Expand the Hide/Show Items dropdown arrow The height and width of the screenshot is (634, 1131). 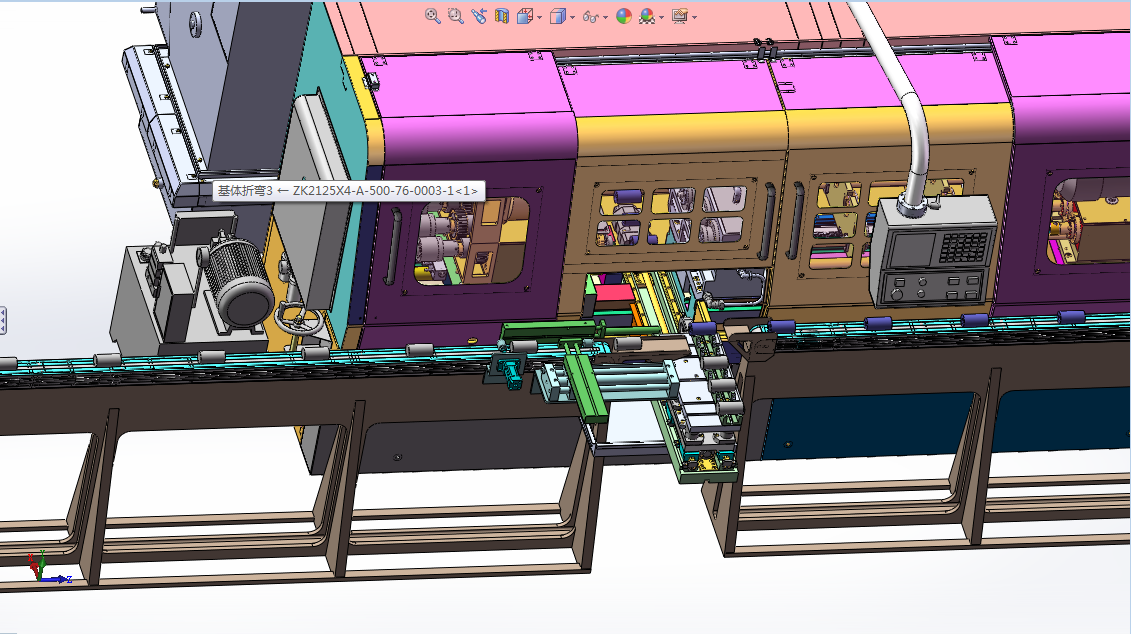pos(606,17)
